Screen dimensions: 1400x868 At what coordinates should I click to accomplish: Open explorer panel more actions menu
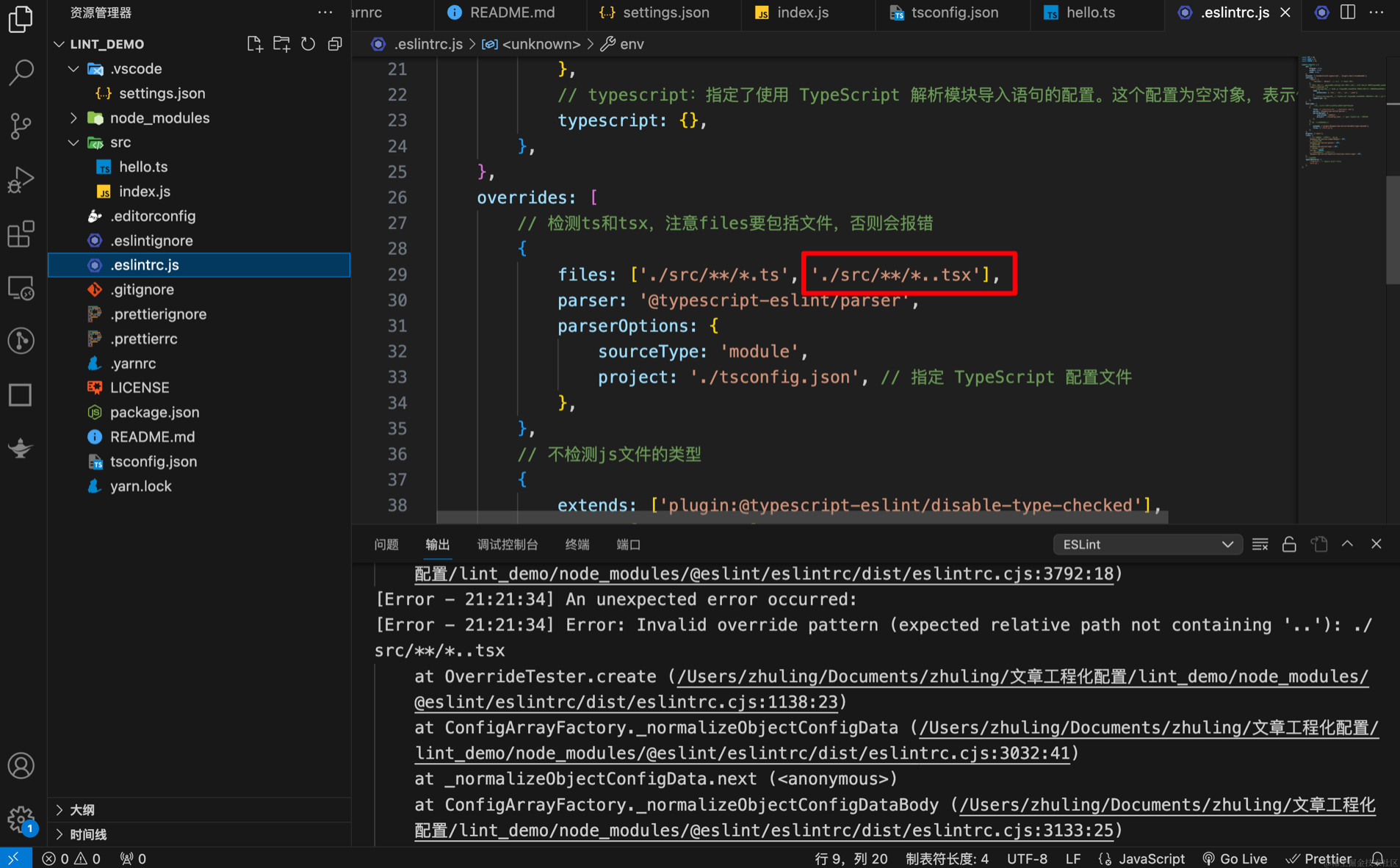pos(325,12)
